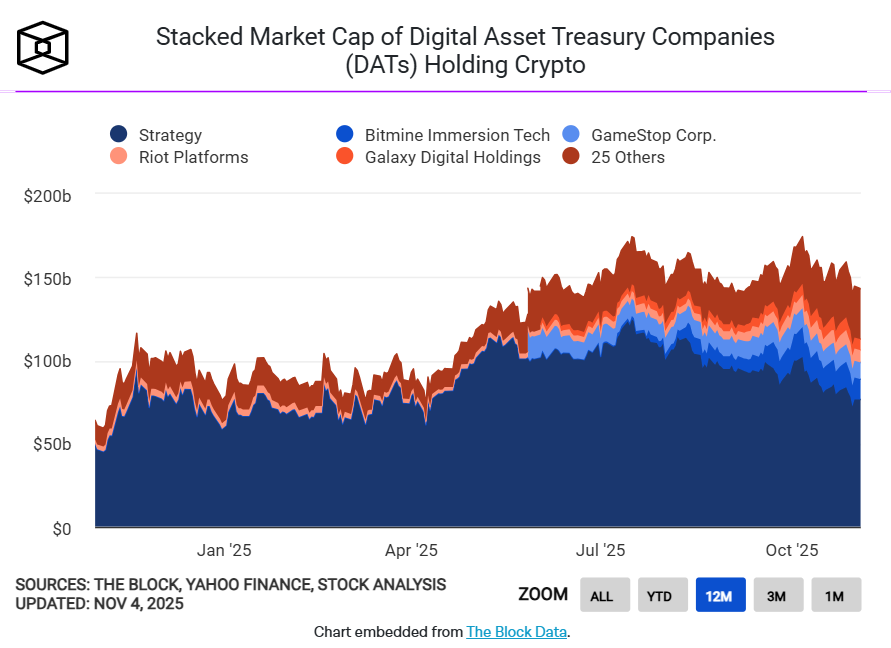
Task: Switch zoom to YTD
Action: (660, 596)
